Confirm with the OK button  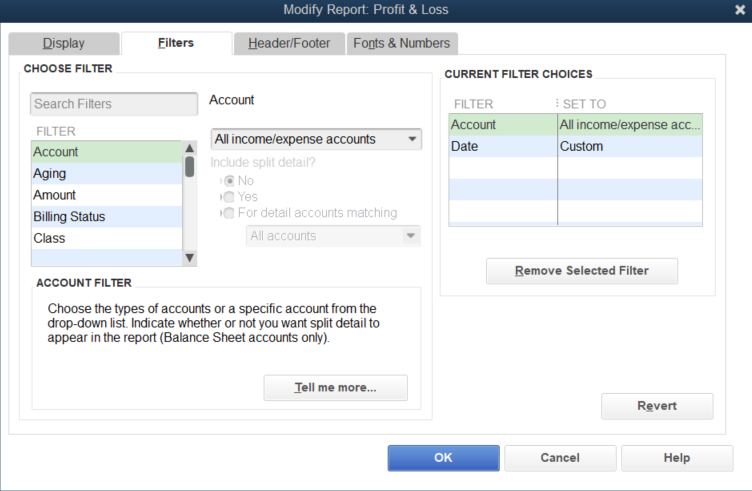(443, 458)
